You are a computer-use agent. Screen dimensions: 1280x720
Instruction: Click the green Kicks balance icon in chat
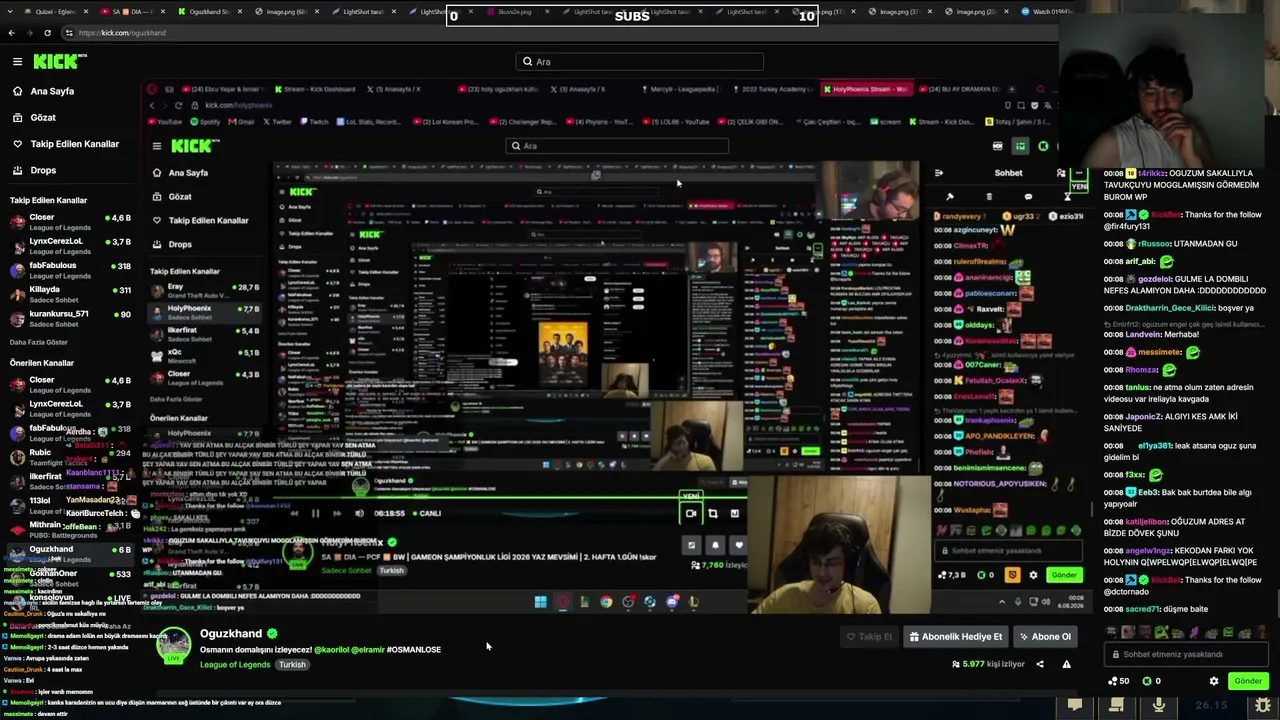pyautogui.click(x=1146, y=681)
